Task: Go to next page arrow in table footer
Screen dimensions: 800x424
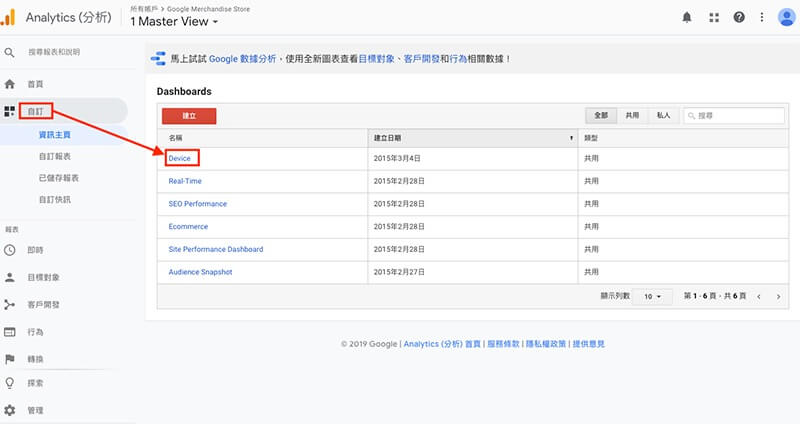Action: coord(778,296)
